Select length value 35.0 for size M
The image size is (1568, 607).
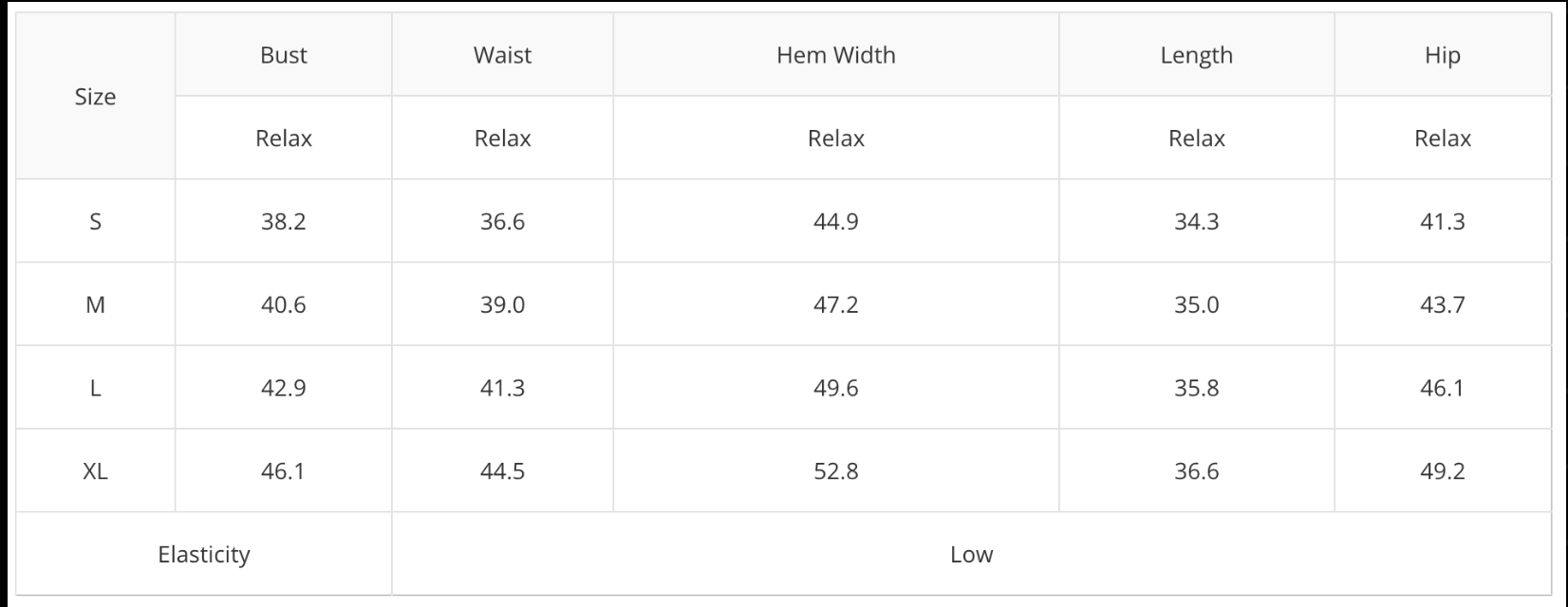(x=1196, y=305)
